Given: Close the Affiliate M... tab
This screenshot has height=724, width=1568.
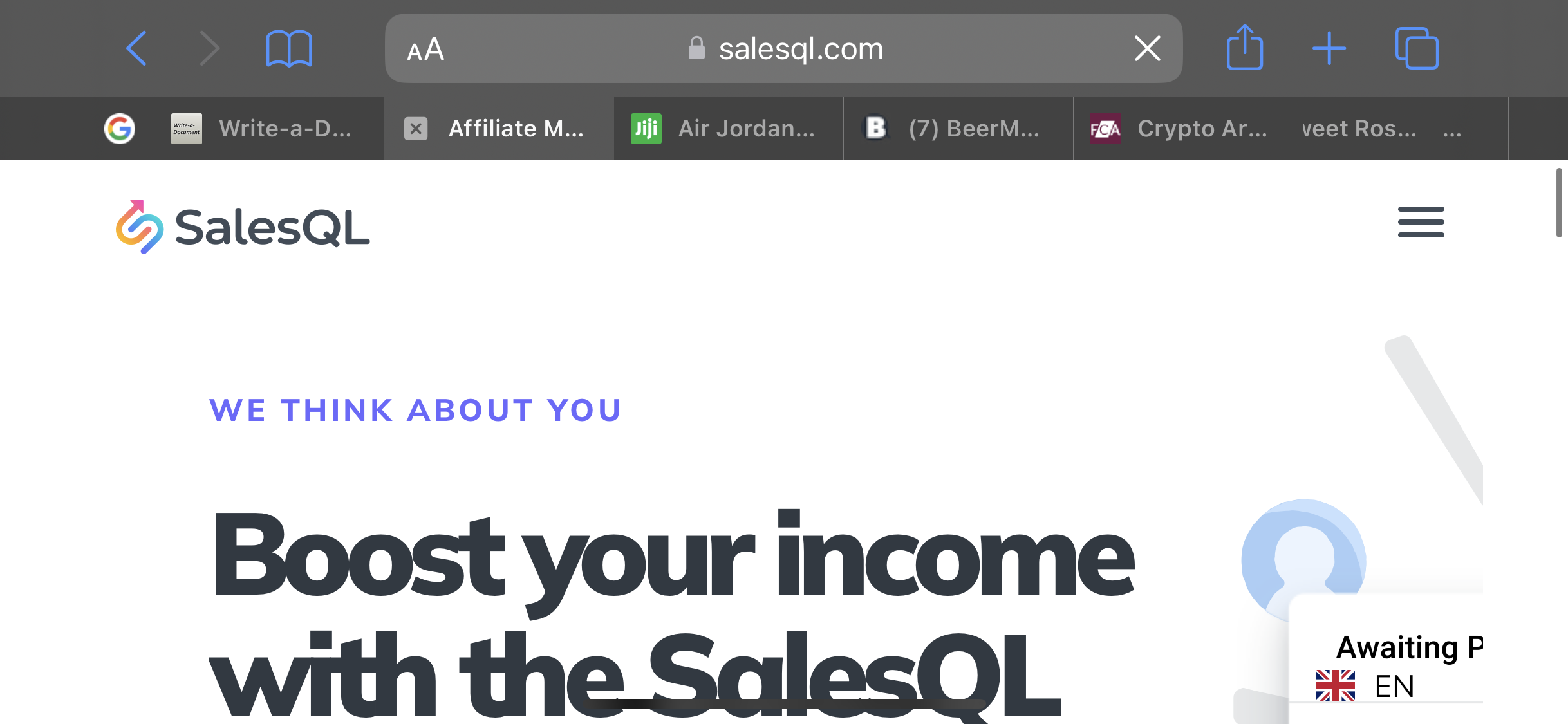Looking at the screenshot, I should pyautogui.click(x=416, y=129).
